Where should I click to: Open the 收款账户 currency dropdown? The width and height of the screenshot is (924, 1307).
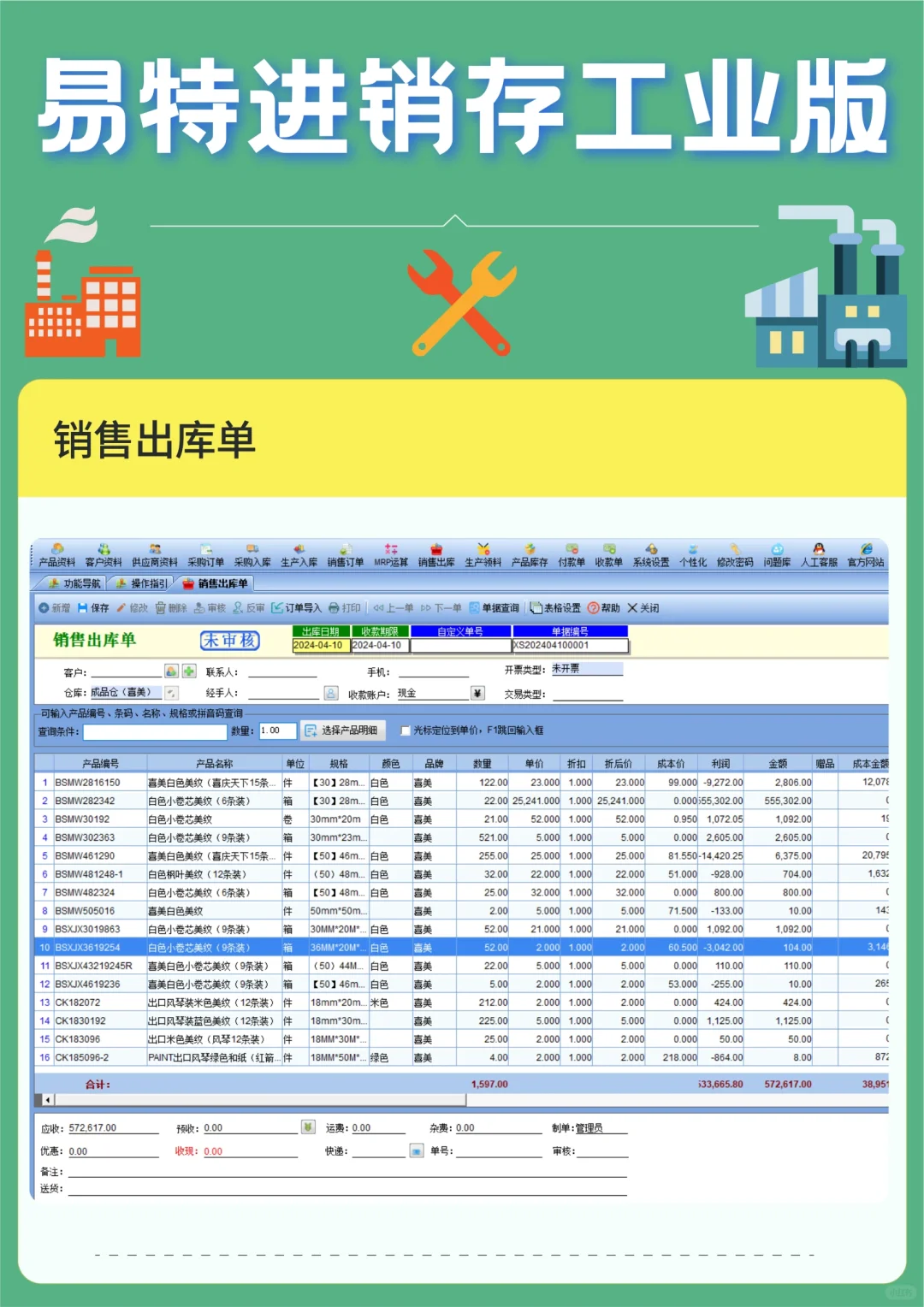click(477, 692)
